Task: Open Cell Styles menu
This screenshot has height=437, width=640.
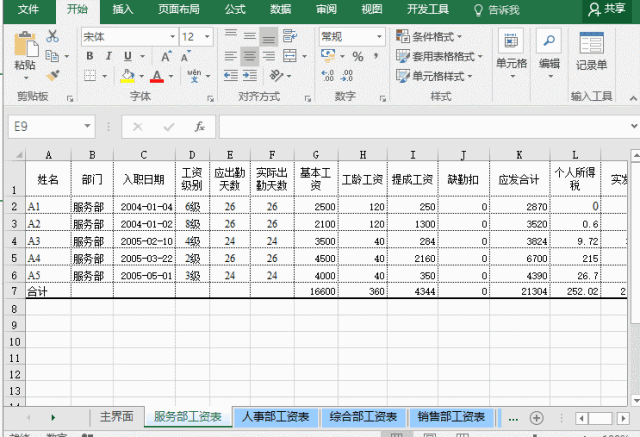Action: [434, 76]
